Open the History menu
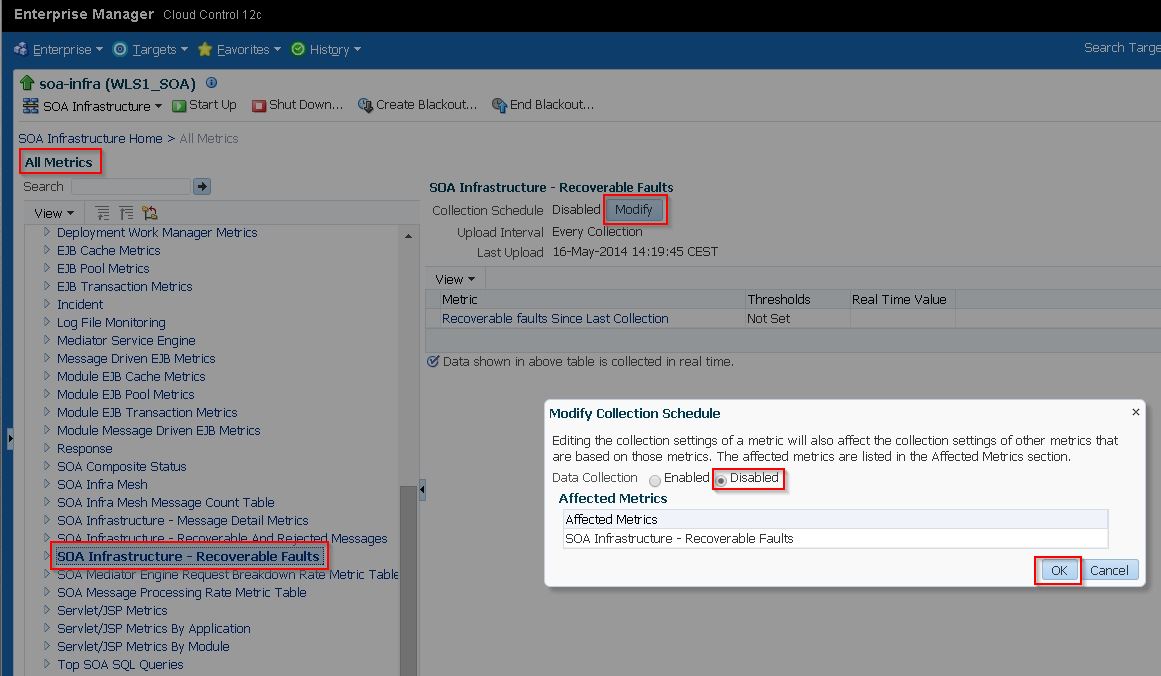1161x676 pixels. tap(327, 48)
